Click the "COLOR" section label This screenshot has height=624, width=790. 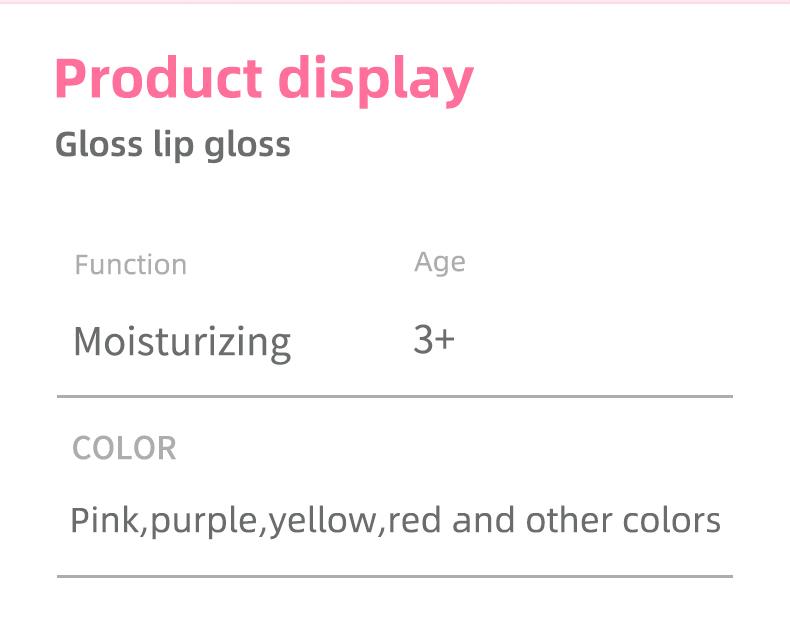click(x=125, y=448)
